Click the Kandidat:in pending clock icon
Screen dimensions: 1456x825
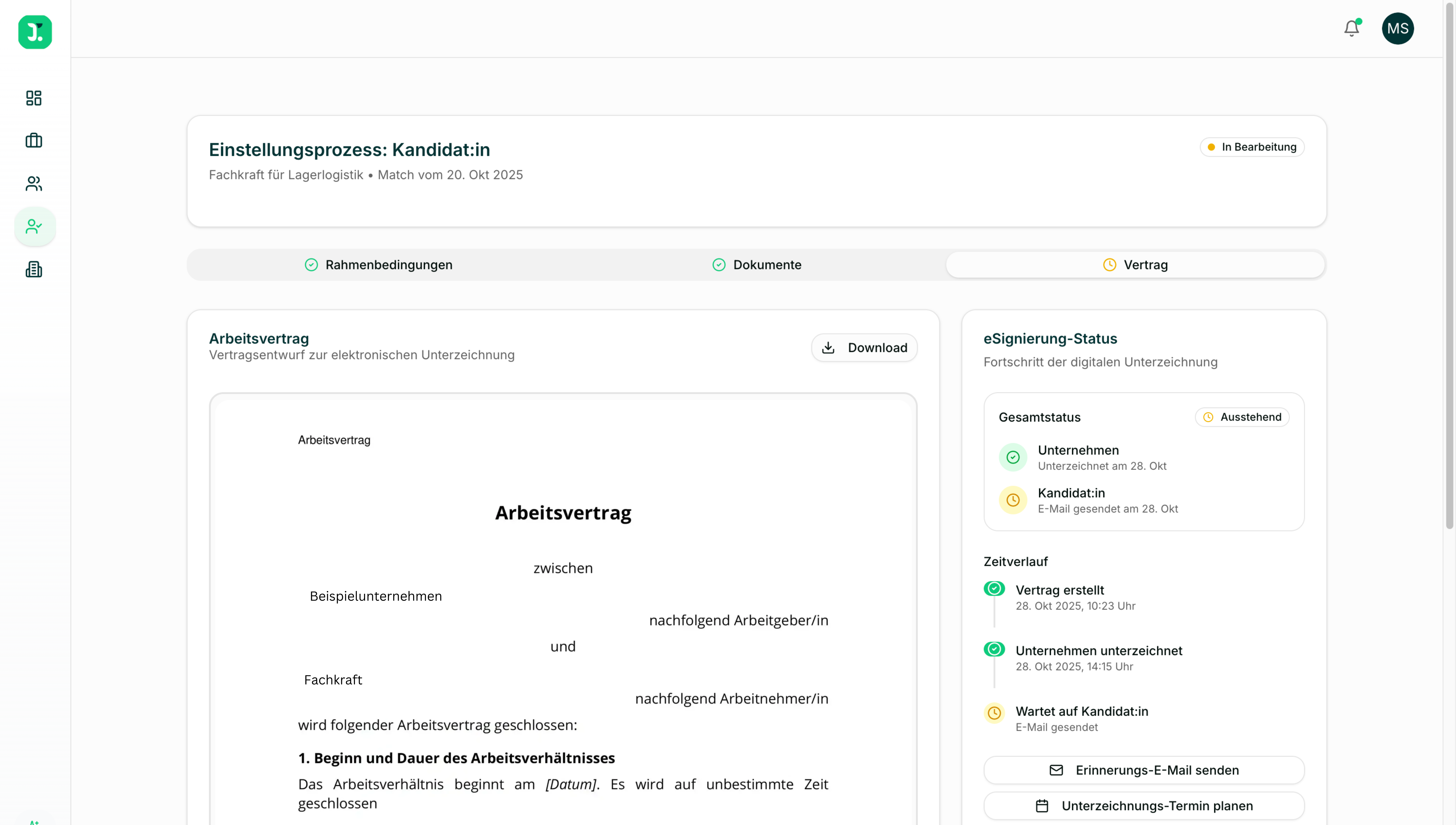pos(1013,500)
